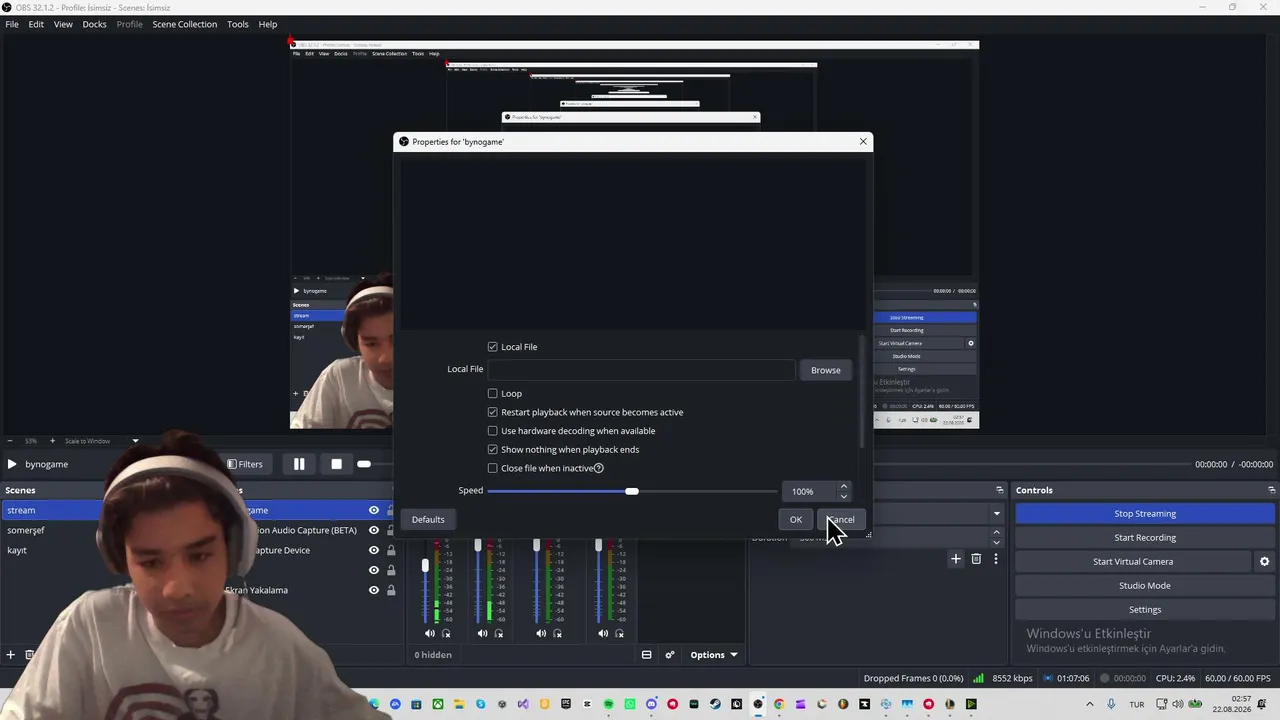Open the audio mixer Options dropdown
Viewport: 1280px width, 720px height.
point(714,655)
